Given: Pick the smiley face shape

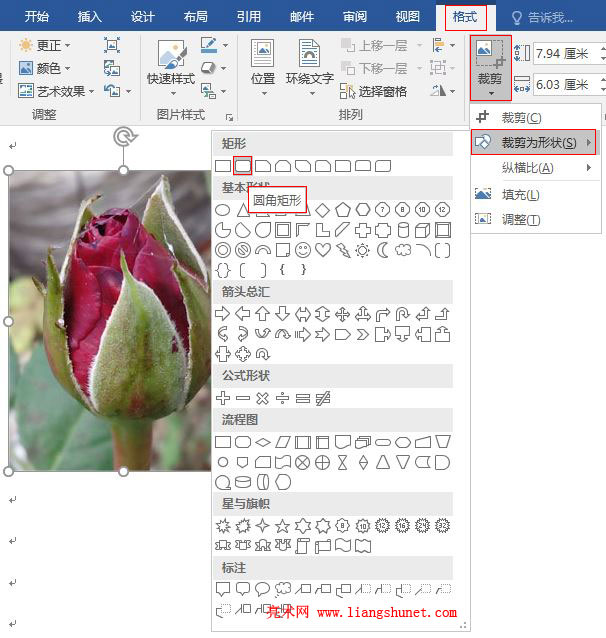Looking at the screenshot, I should 303,250.
